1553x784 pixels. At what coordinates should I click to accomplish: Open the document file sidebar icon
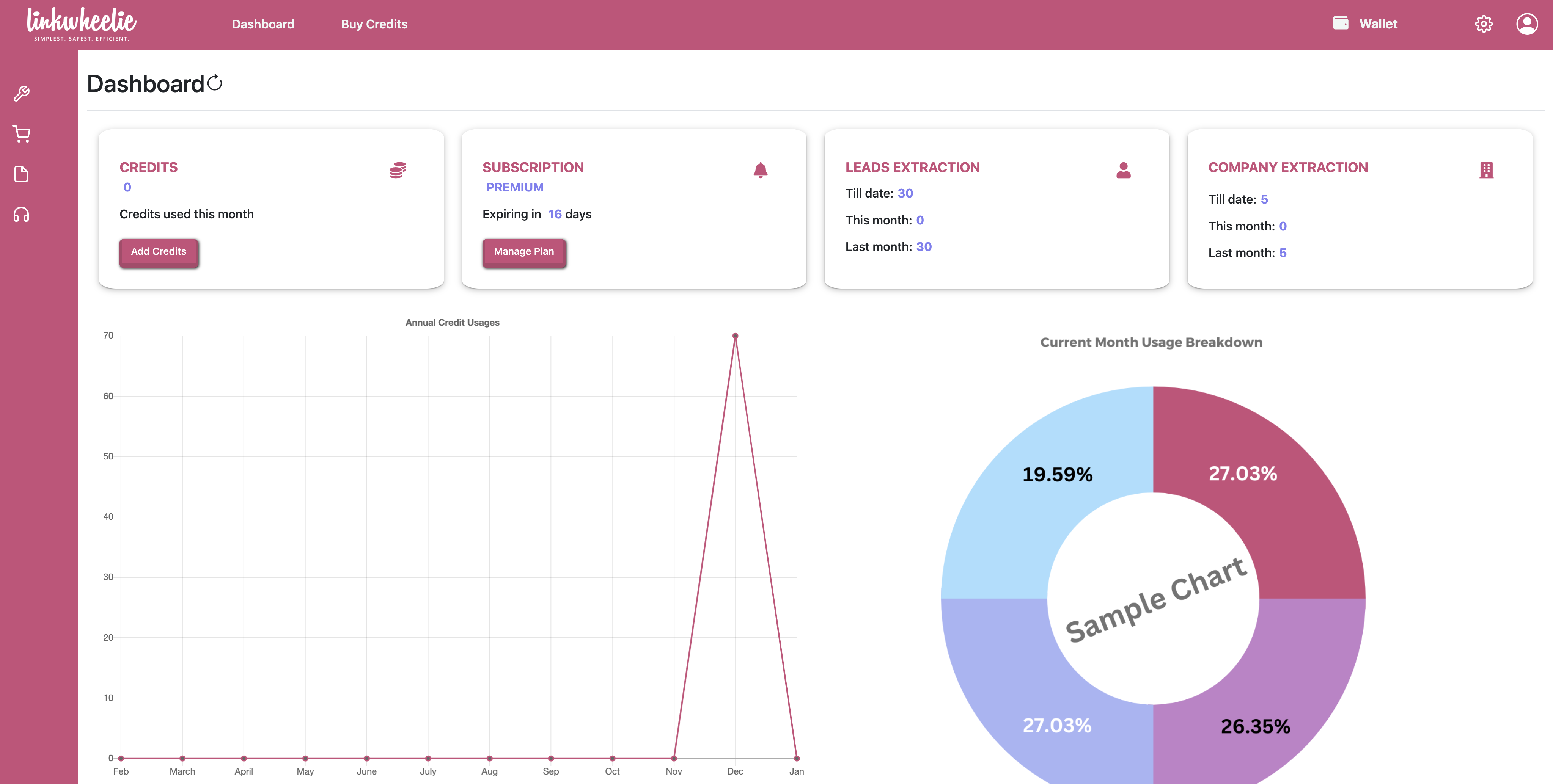click(x=22, y=174)
